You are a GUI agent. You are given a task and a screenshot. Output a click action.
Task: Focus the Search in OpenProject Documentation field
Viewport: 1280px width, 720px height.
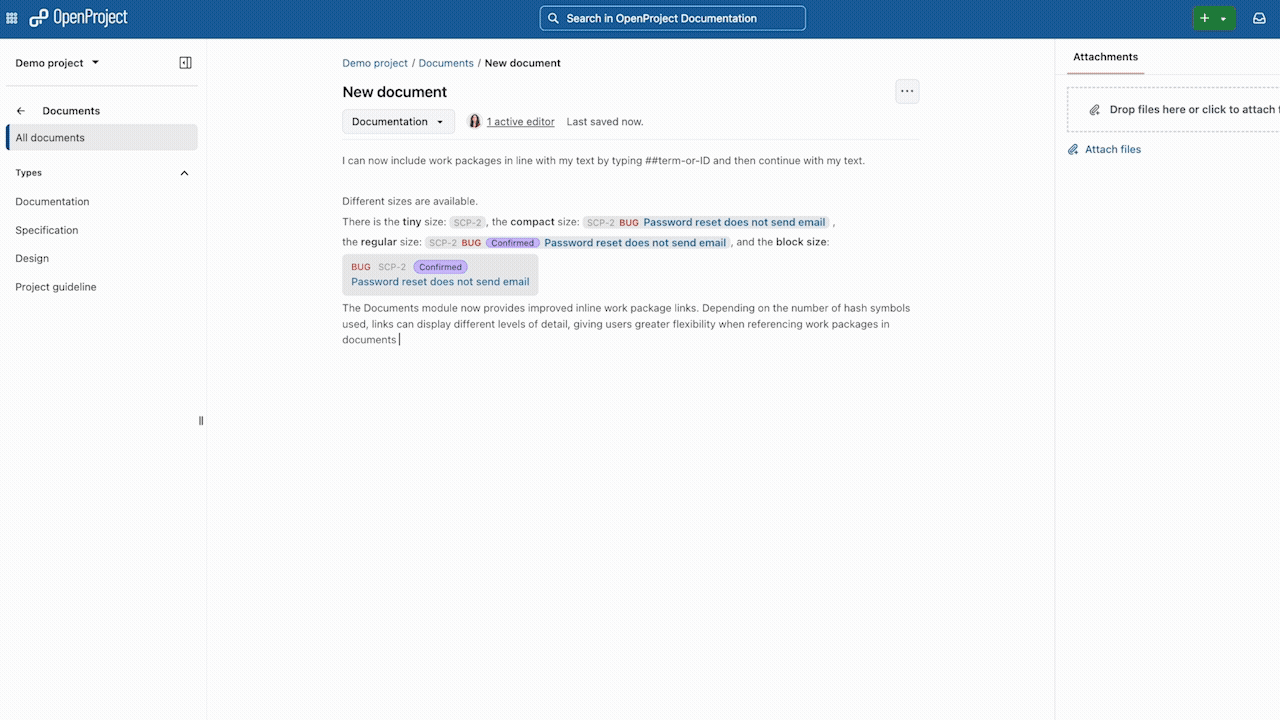[672, 18]
